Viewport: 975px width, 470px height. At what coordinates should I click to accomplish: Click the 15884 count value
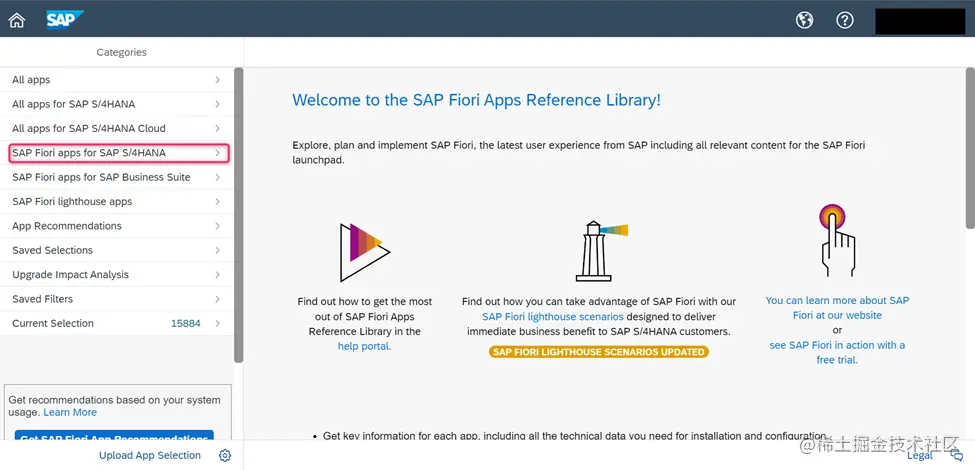click(185, 323)
